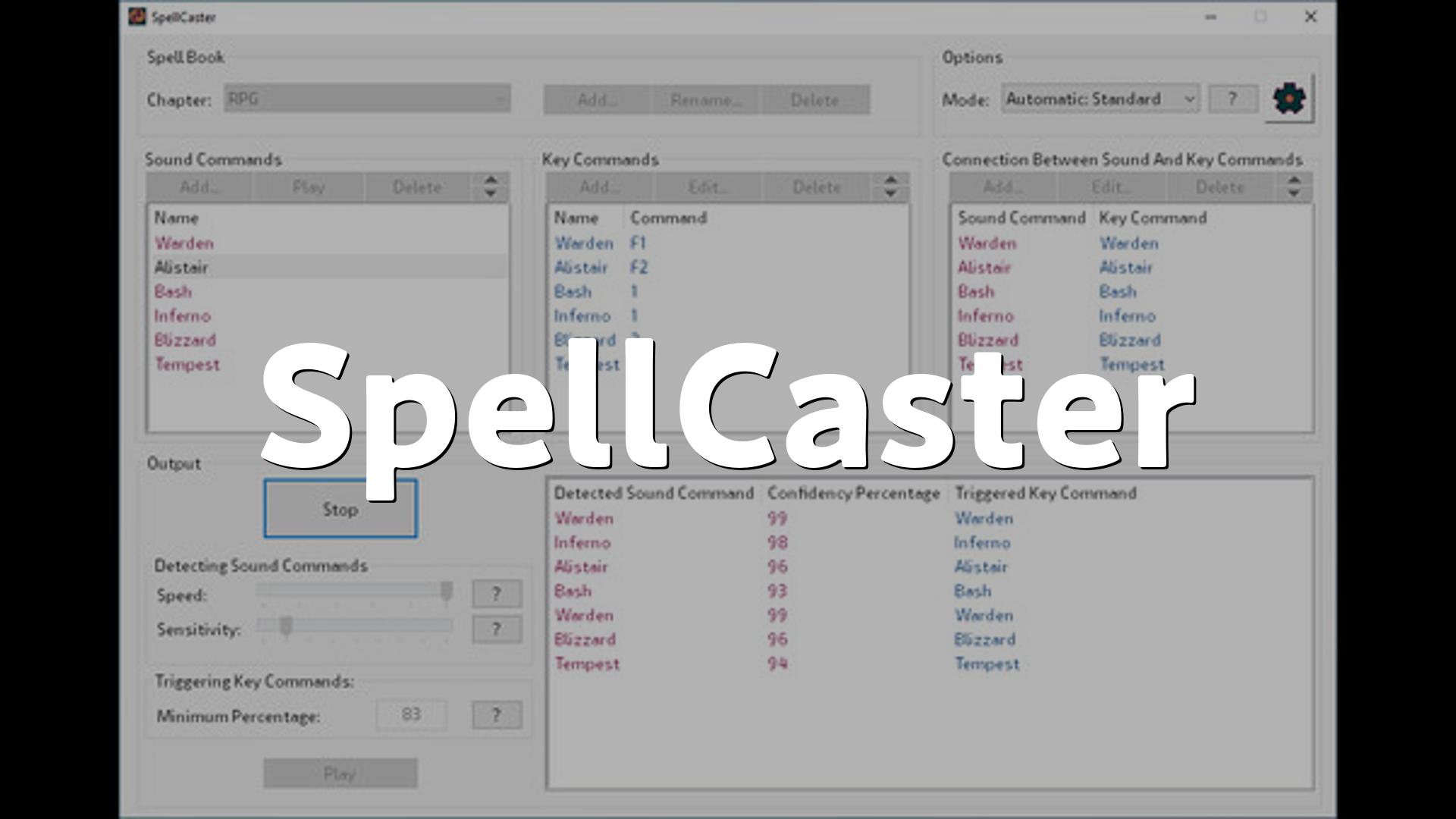Play the selected sound command
This screenshot has width=1456, height=819.
pos(308,187)
